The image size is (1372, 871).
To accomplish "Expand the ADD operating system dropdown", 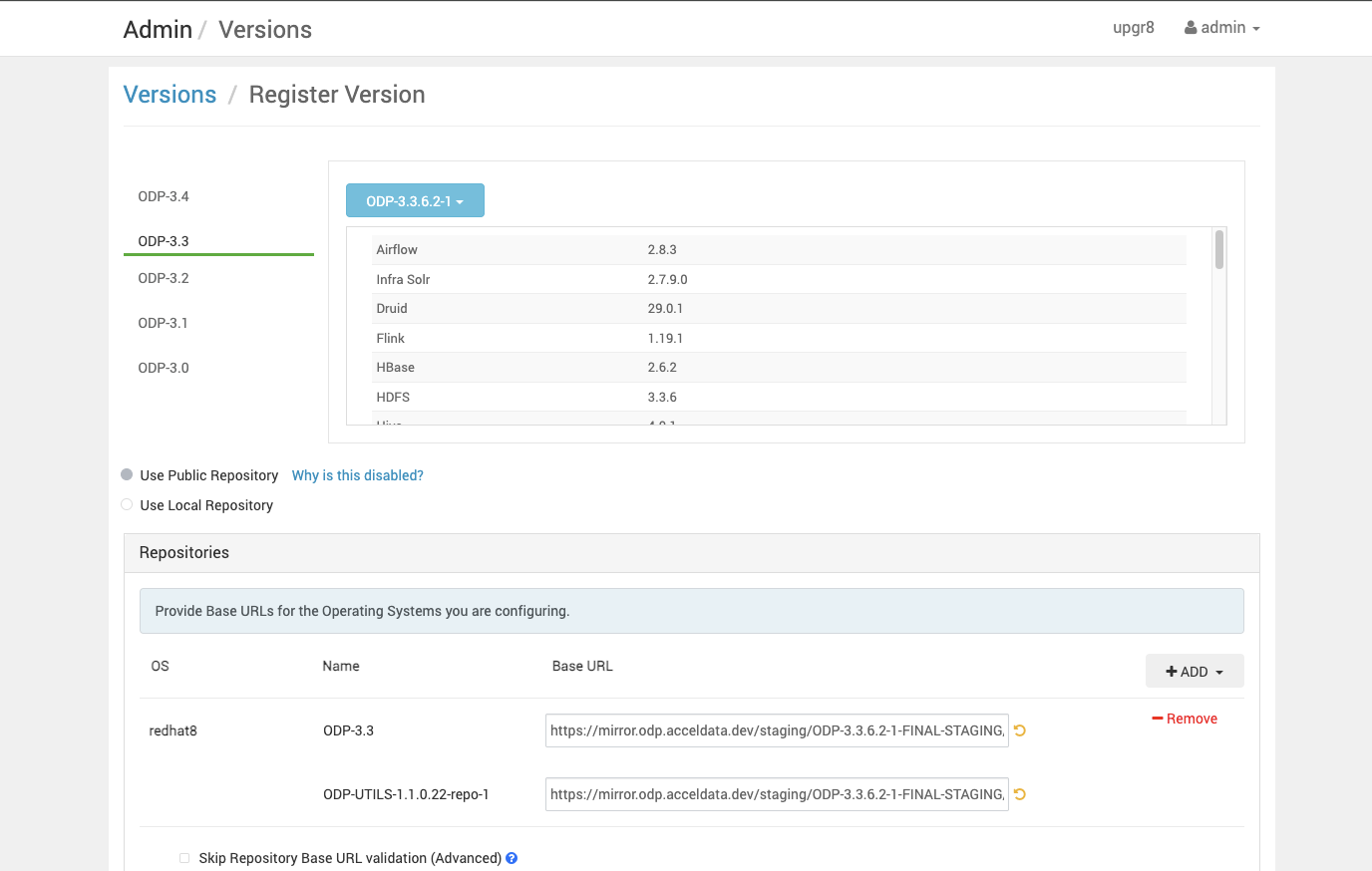I will (1195, 672).
